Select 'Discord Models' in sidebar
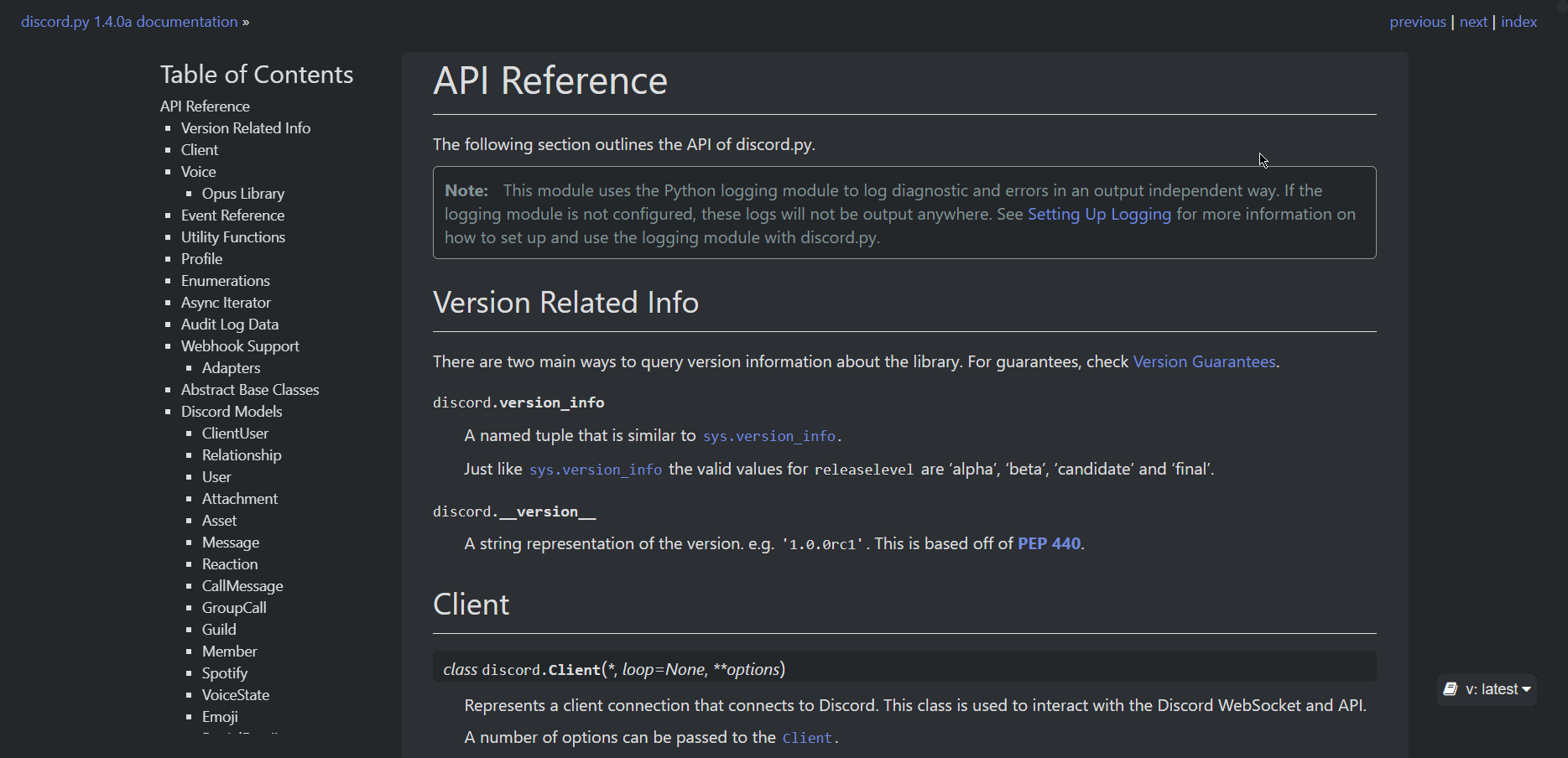Screen dimensions: 1568x758 point(232,412)
